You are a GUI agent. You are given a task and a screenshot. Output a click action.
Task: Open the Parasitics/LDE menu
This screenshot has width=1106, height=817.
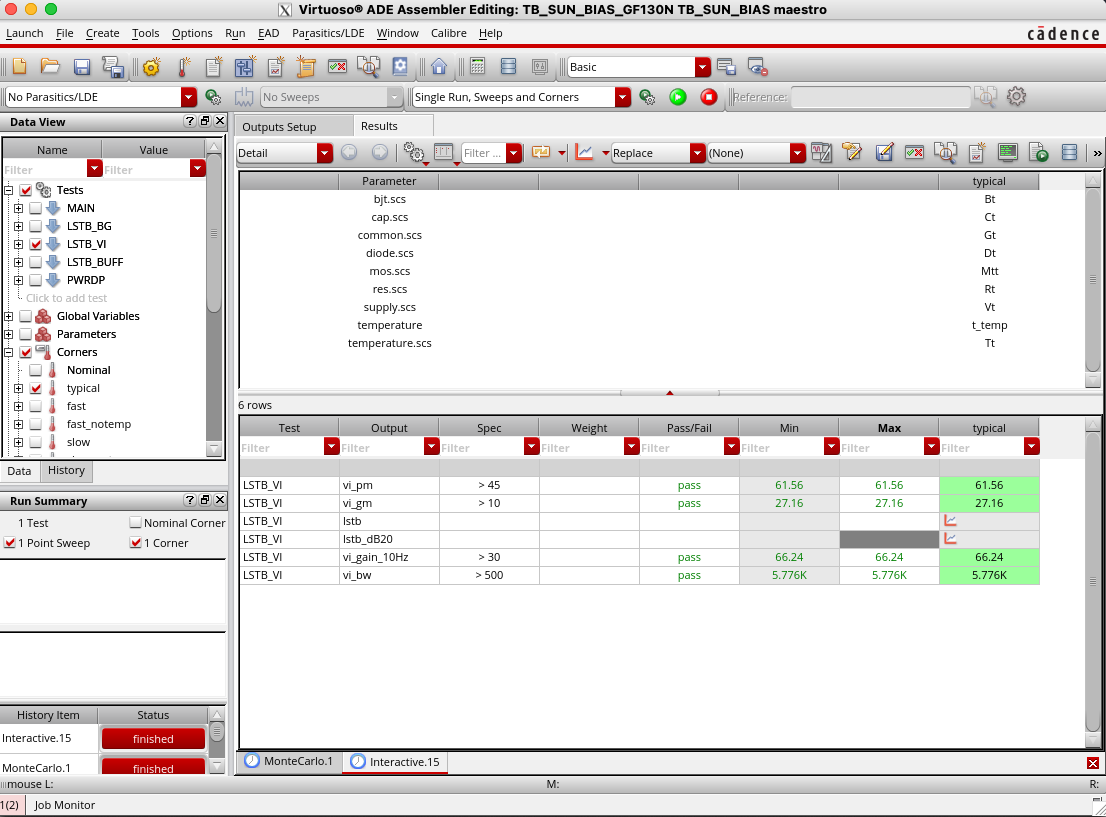click(328, 33)
